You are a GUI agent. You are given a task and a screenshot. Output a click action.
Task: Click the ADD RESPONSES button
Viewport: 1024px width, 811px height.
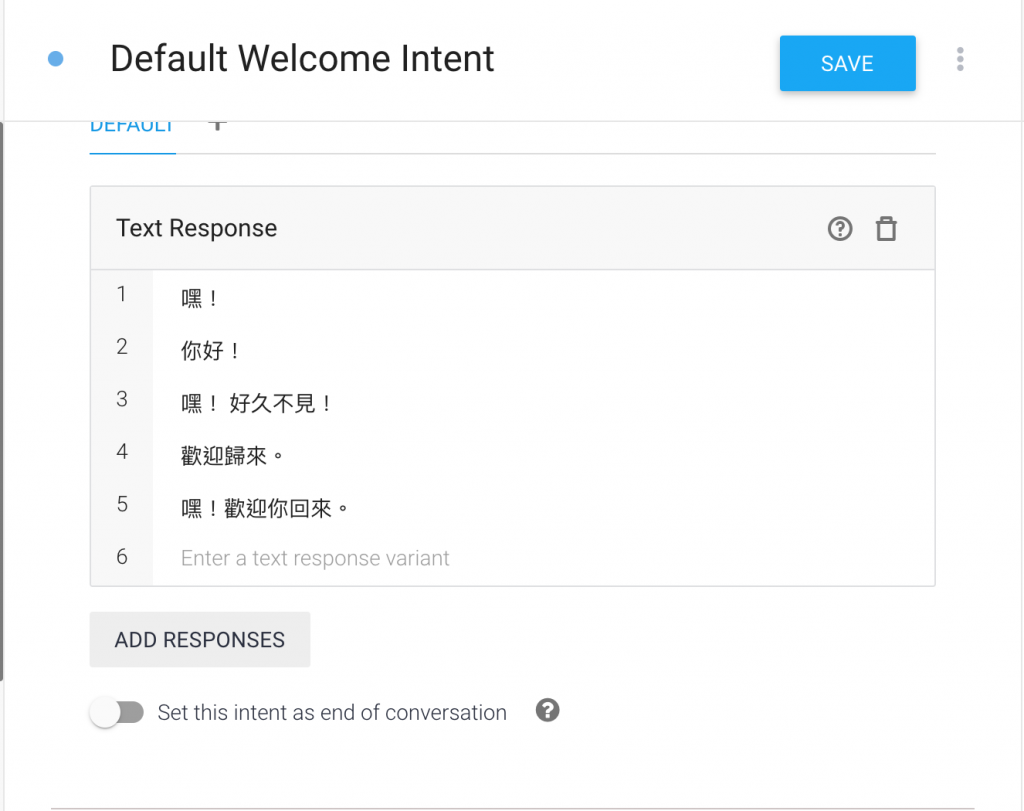pyautogui.click(x=200, y=640)
